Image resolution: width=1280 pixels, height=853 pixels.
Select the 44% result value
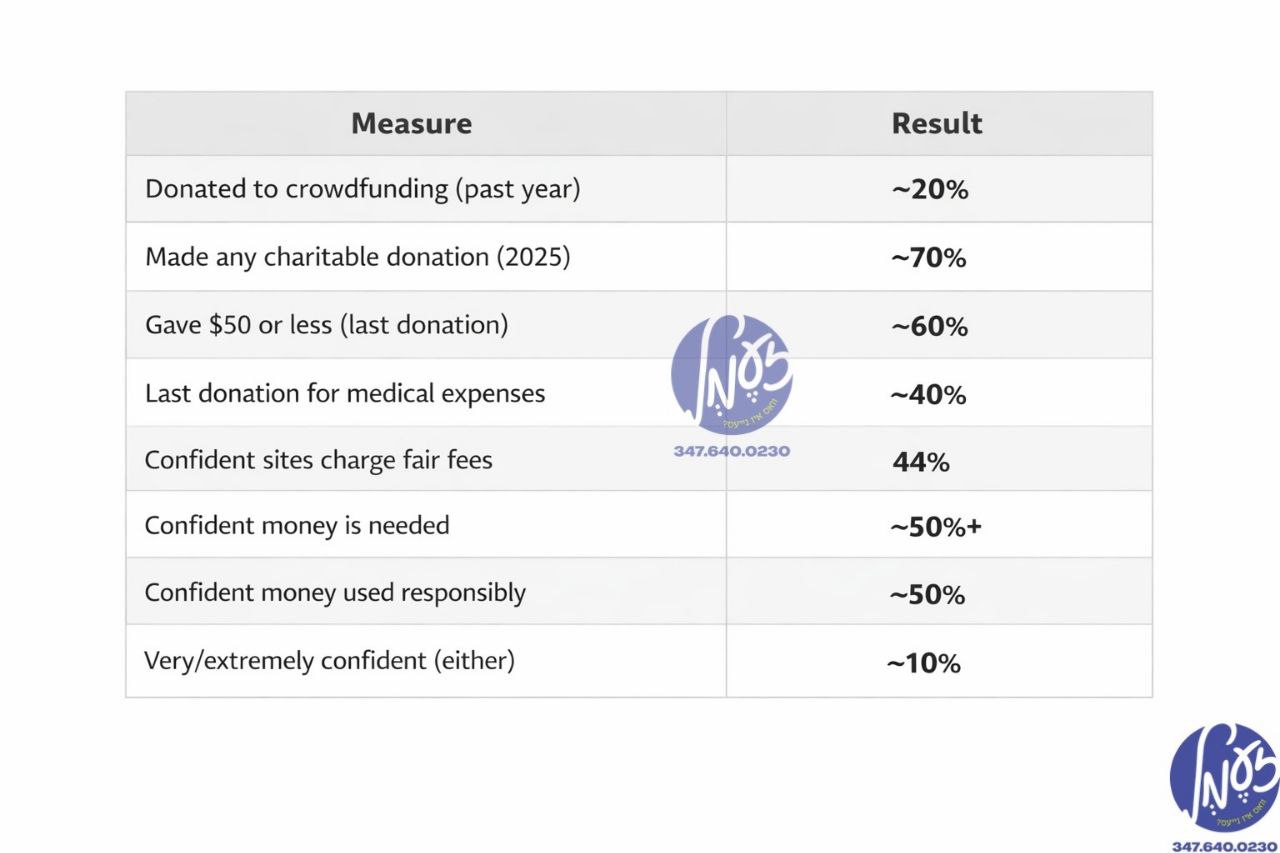tap(921, 461)
